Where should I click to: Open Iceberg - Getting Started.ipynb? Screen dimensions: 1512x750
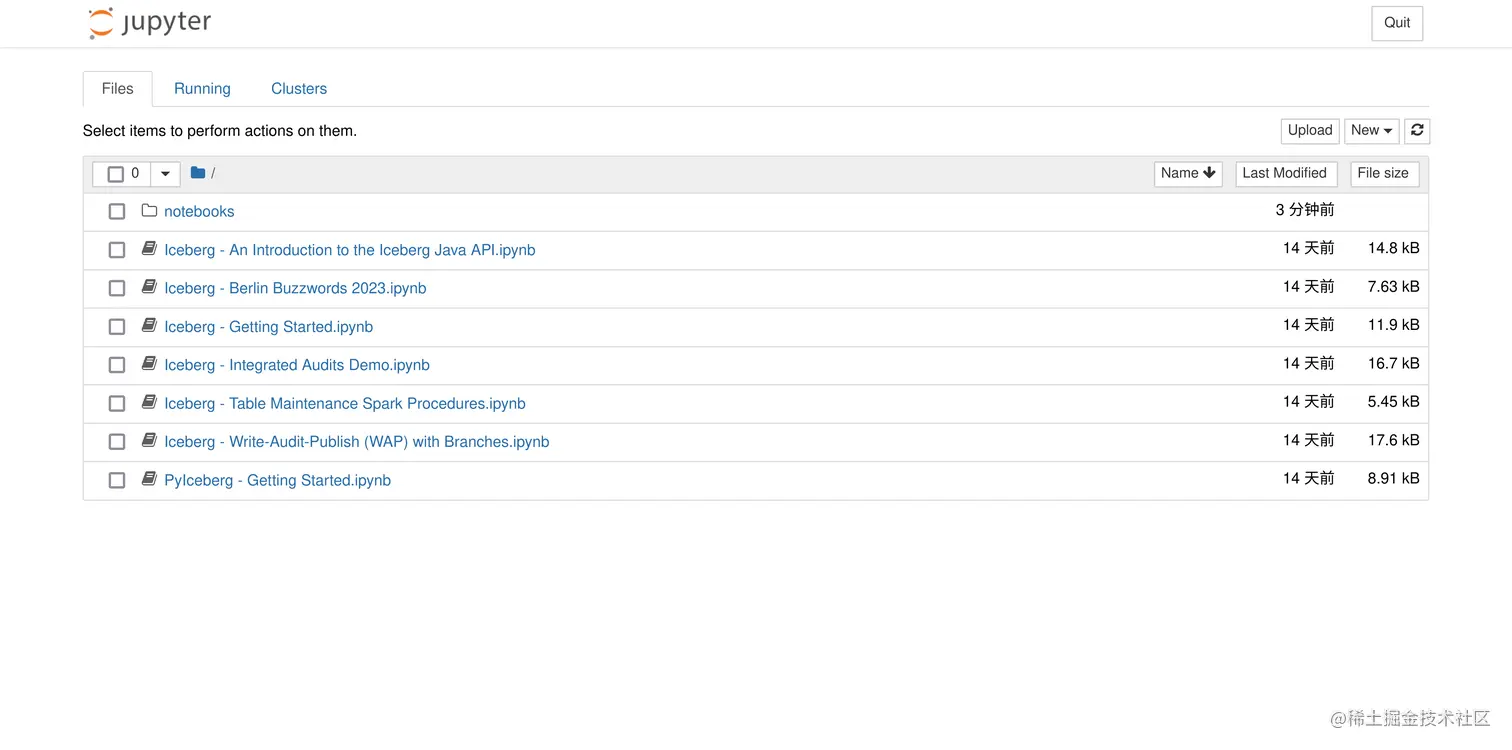pyautogui.click(x=268, y=327)
